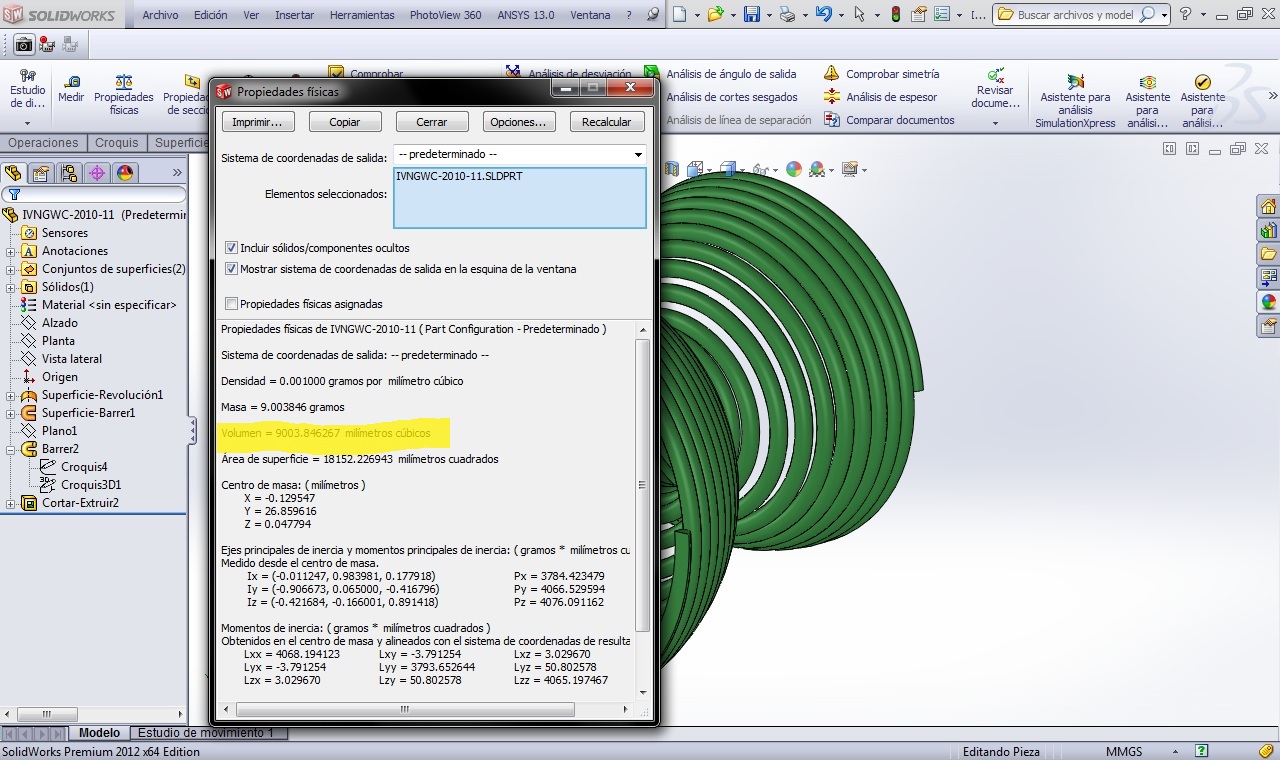
Task: Click the Imprimir... button
Action: click(x=257, y=122)
